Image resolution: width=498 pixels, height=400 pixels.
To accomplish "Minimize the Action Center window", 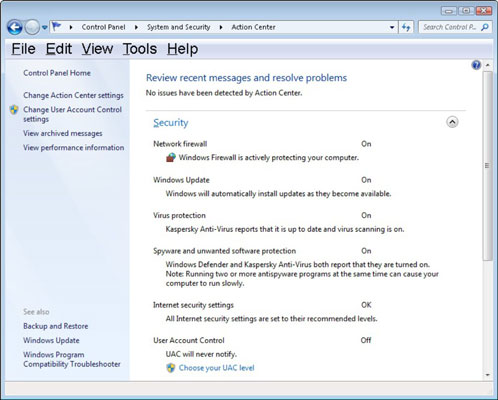I will click(x=449, y=11).
